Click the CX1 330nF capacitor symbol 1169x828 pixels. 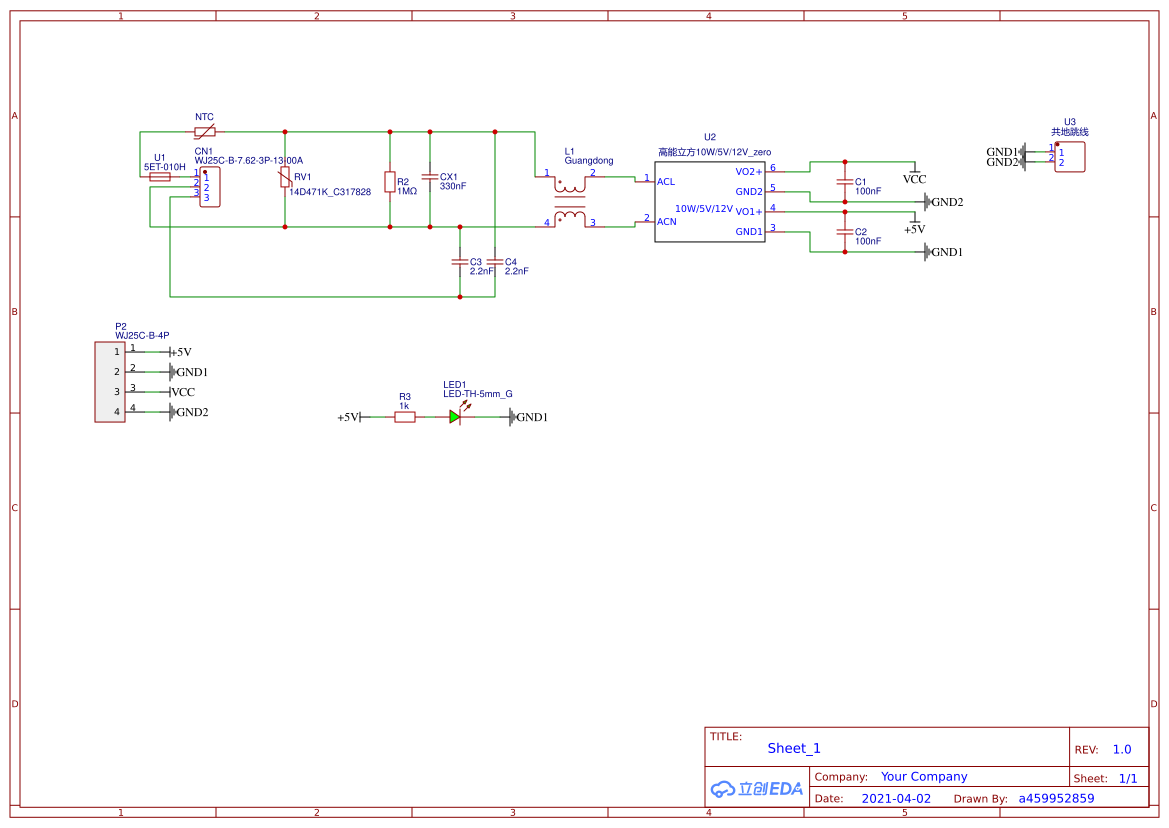(430, 177)
